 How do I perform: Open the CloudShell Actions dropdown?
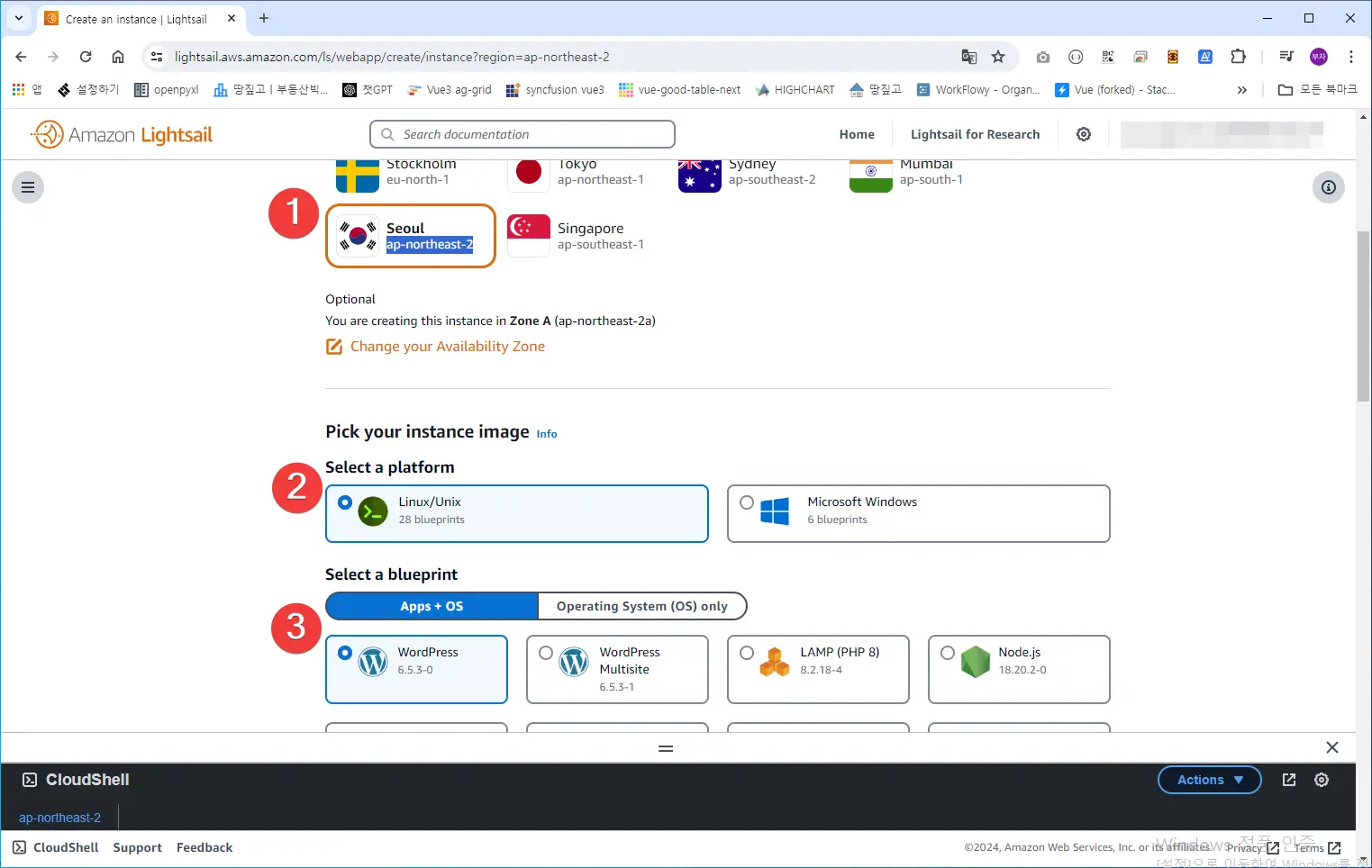[x=1210, y=780]
